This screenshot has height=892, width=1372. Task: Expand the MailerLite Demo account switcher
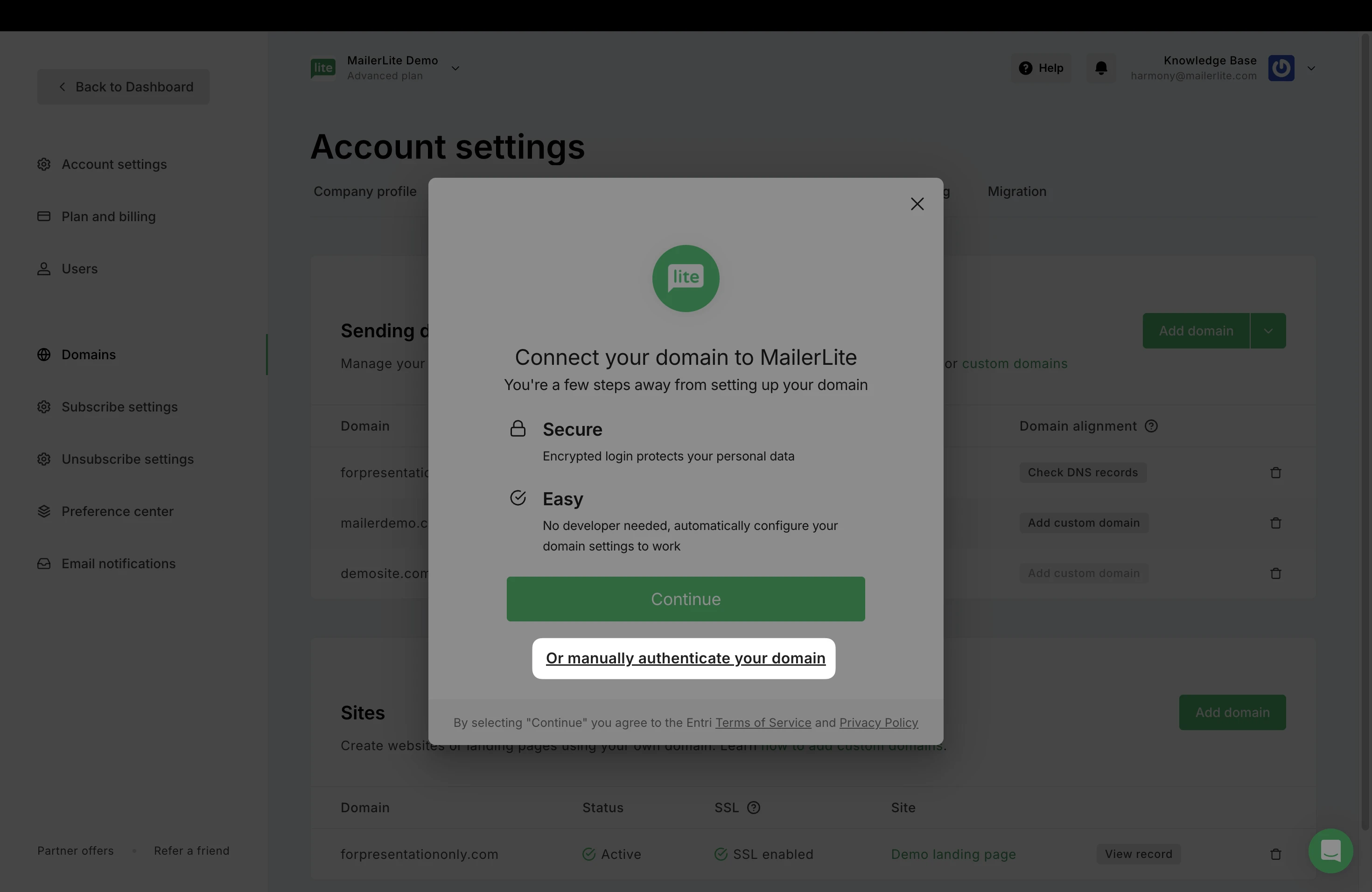click(455, 68)
